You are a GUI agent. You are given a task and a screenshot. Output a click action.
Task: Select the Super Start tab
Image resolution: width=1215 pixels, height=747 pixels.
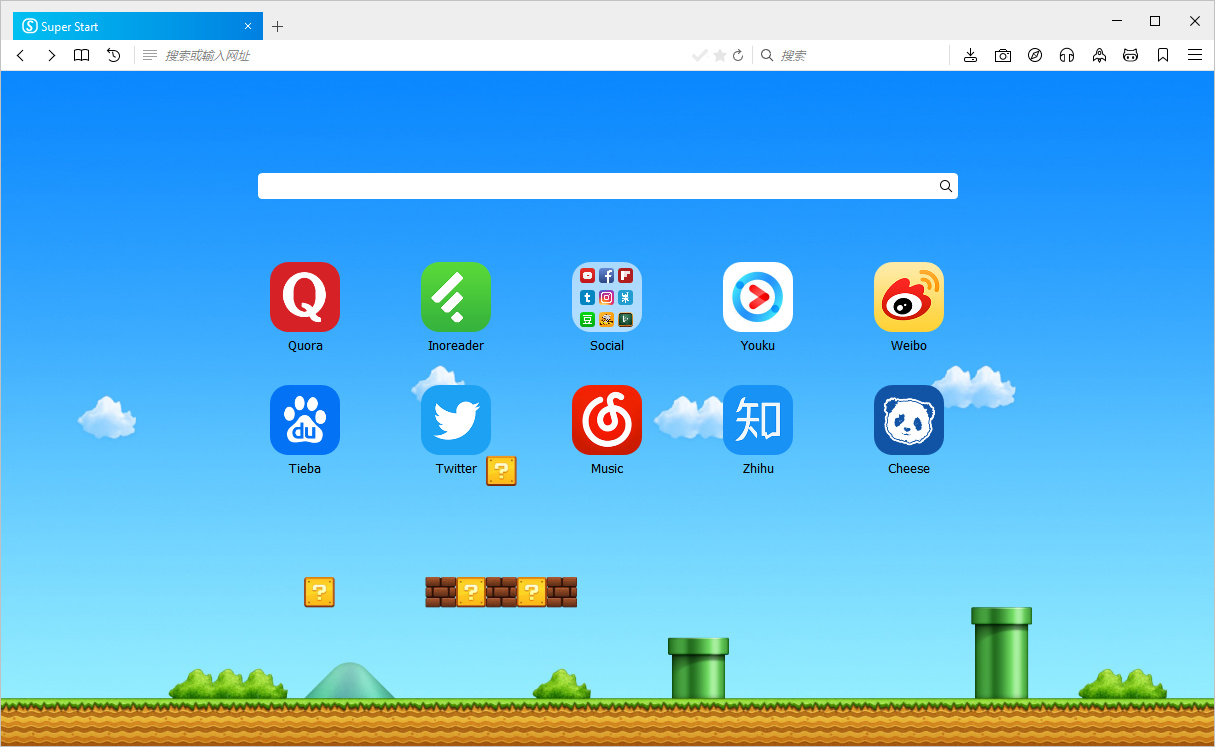137,26
